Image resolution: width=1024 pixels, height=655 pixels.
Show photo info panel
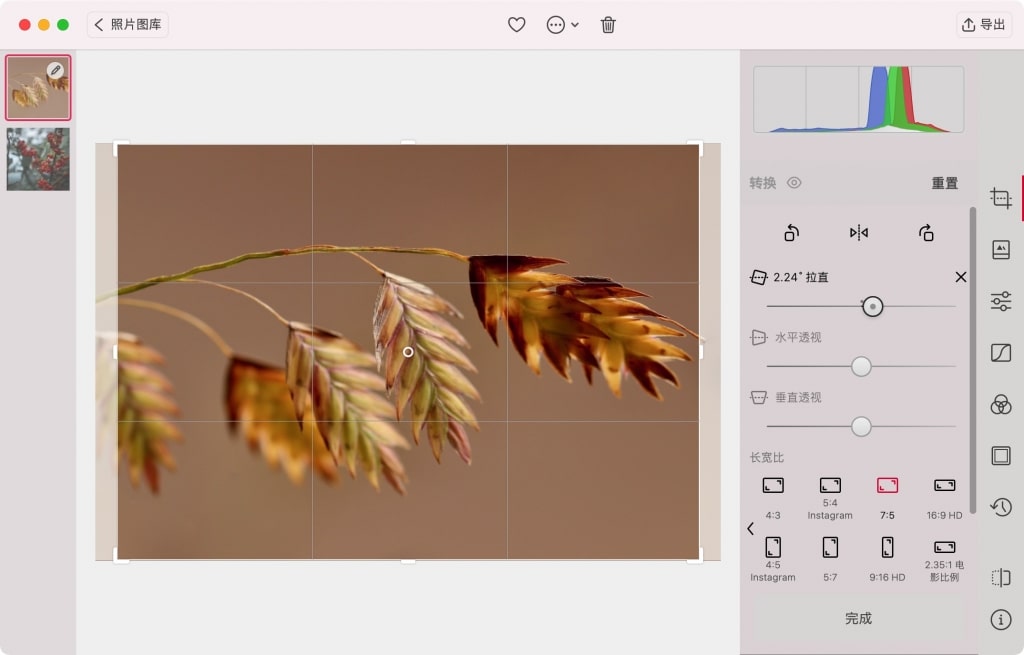pos(1001,620)
